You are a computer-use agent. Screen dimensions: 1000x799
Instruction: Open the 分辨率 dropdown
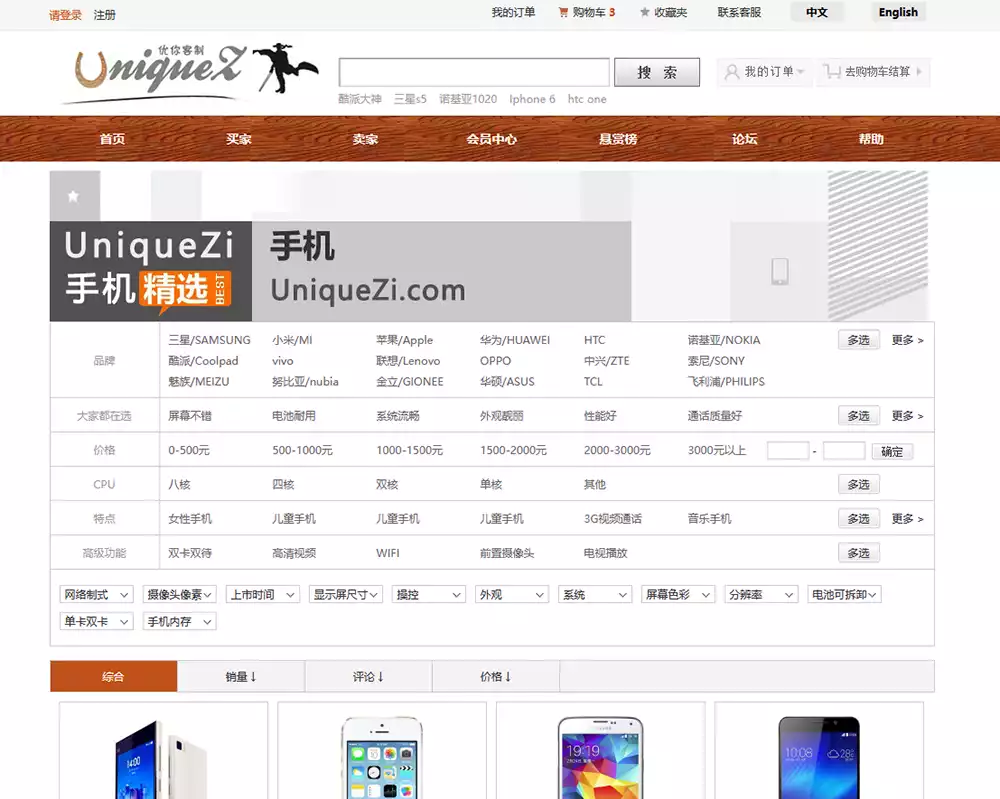(761, 594)
